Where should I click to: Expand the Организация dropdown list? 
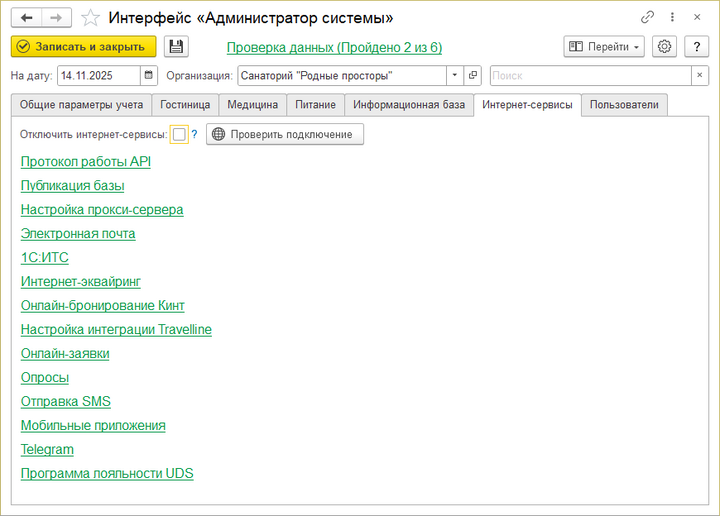(455, 75)
